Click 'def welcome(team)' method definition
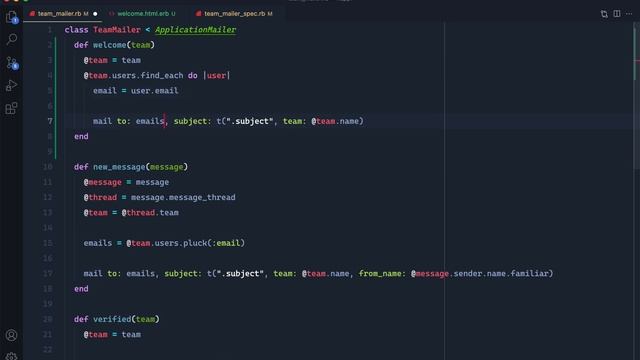The image size is (640, 360). pyautogui.click(x=114, y=45)
